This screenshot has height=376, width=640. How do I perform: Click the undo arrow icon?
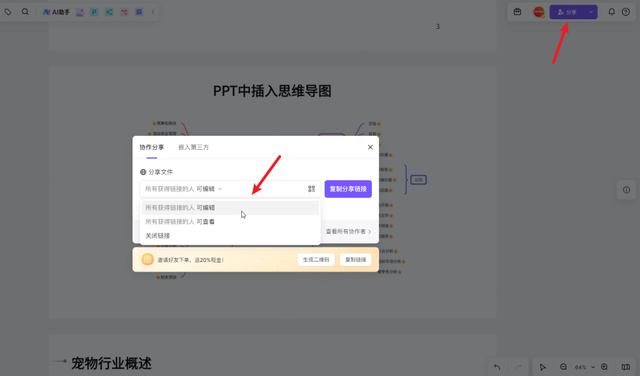click(x=497, y=367)
